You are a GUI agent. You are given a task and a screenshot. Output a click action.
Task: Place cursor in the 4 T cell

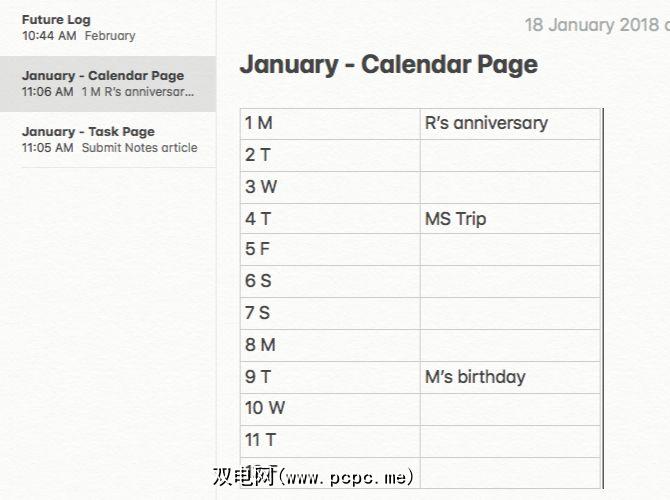(x=330, y=219)
